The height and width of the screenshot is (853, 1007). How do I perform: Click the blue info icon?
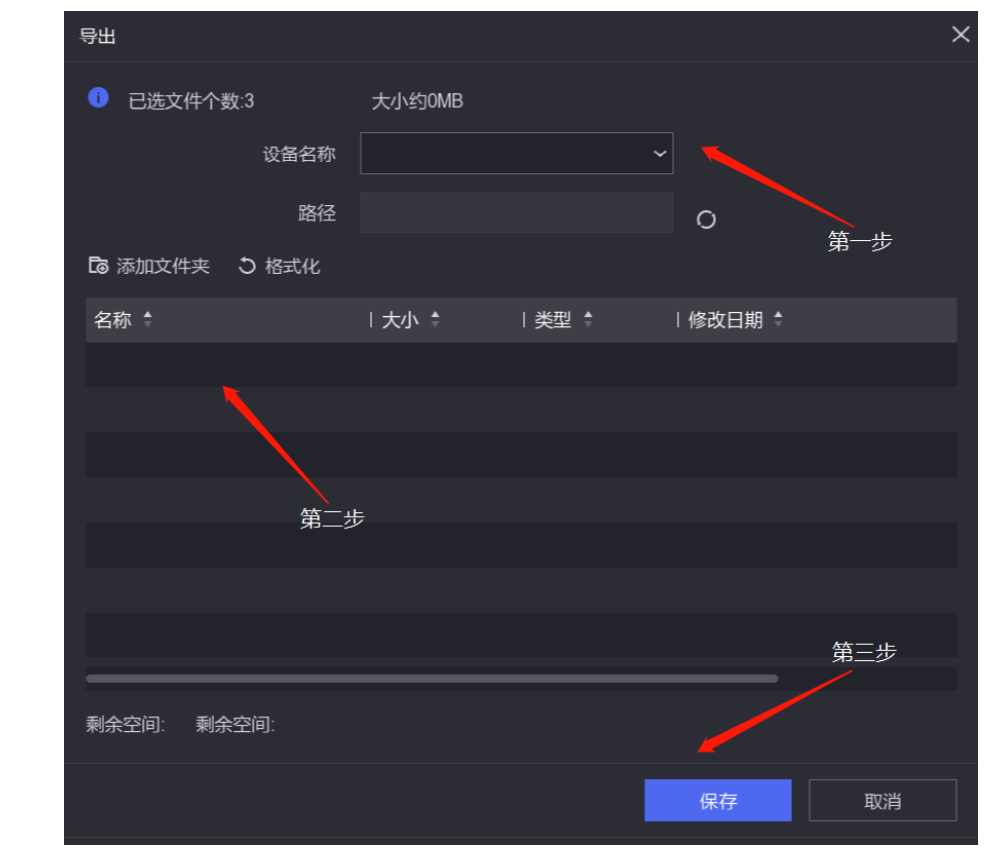[x=98, y=98]
